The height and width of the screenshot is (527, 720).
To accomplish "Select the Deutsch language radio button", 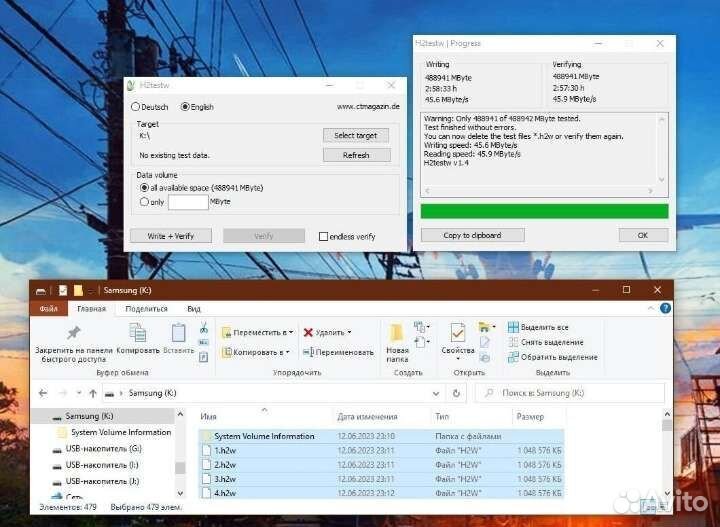I will click(x=136, y=106).
